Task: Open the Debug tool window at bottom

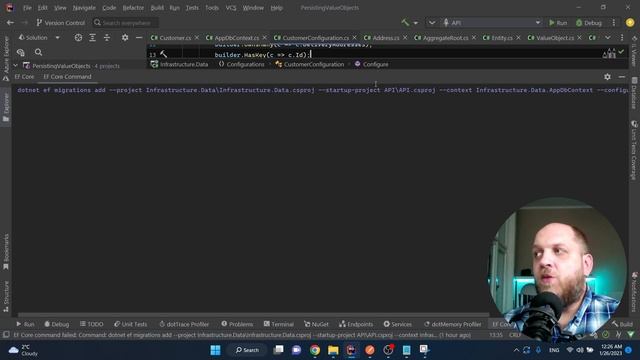Action: 57,324
